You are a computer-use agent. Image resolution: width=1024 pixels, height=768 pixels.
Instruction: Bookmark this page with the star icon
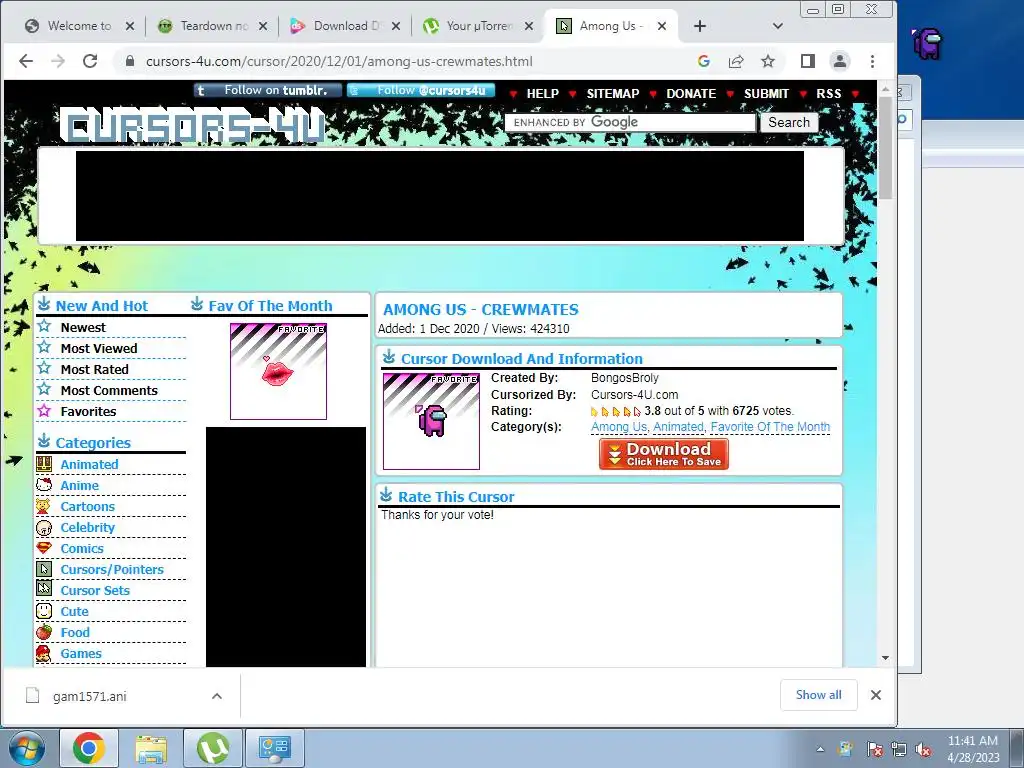(768, 61)
